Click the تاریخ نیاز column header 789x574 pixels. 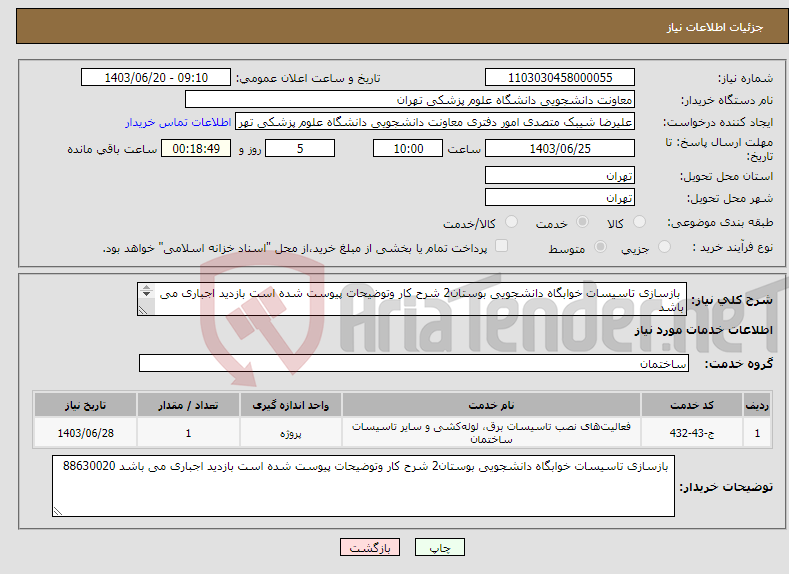(x=86, y=405)
